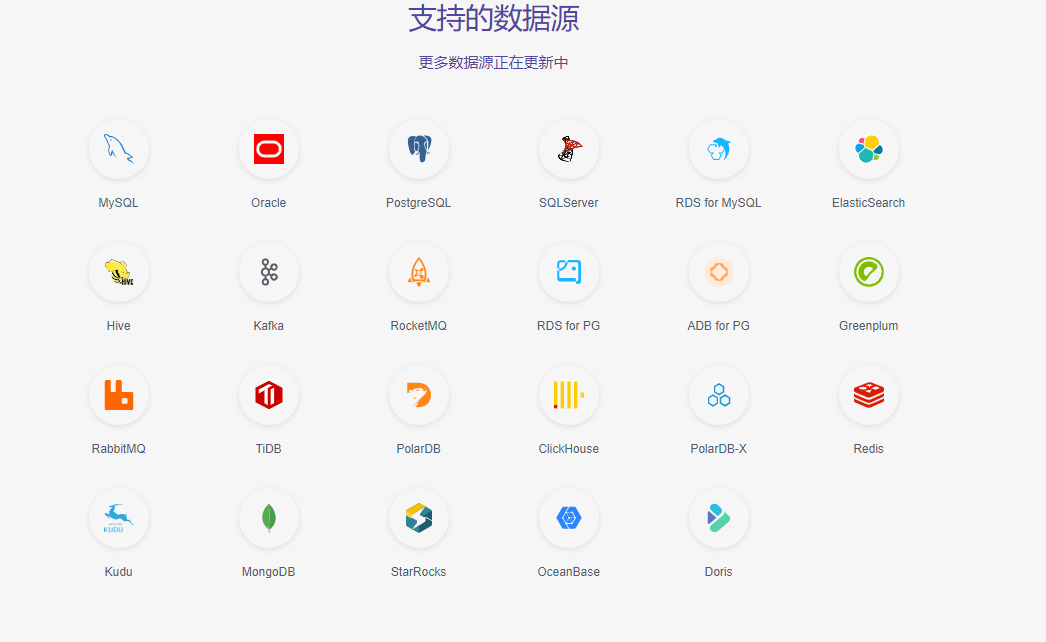This screenshot has height=642, width=1046.
Task: Click the red Redis icon
Action: (x=869, y=395)
